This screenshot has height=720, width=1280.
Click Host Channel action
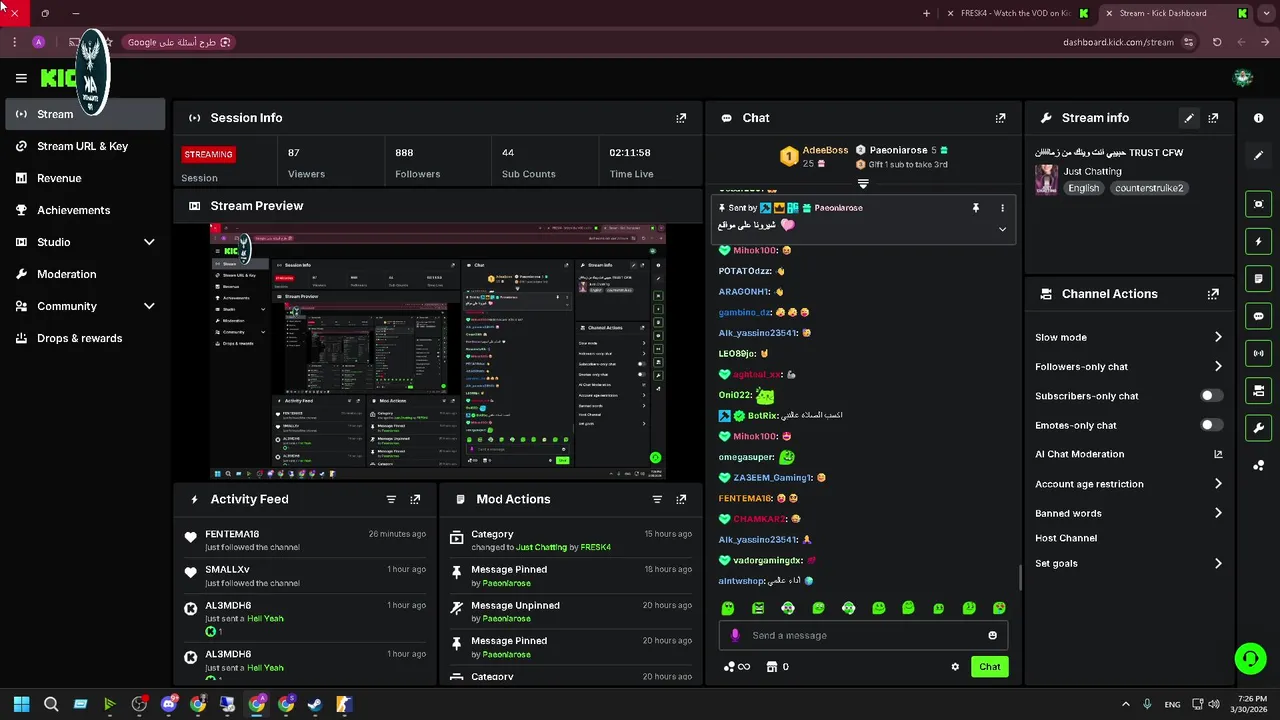1066,538
